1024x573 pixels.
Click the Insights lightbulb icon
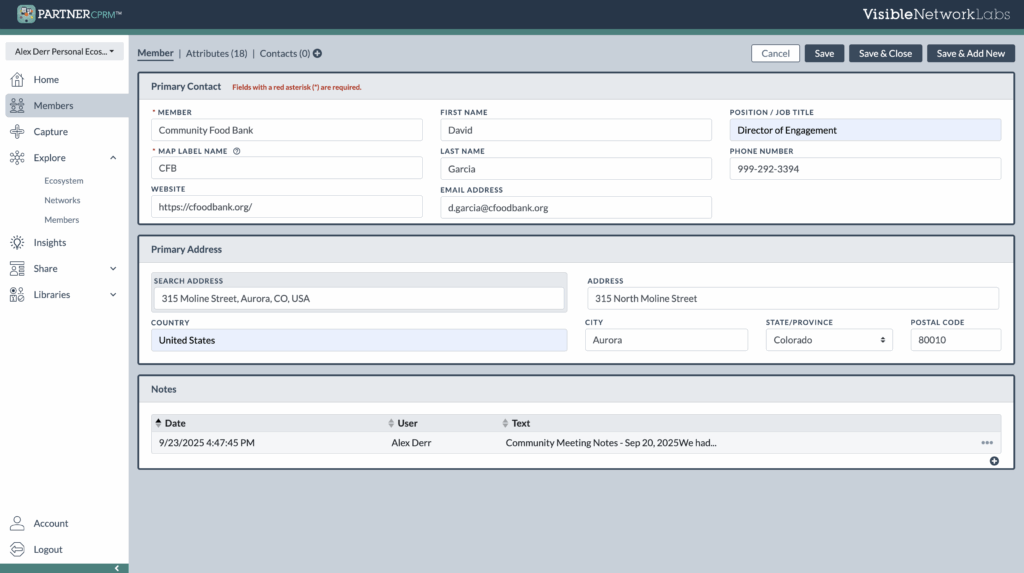(17, 243)
